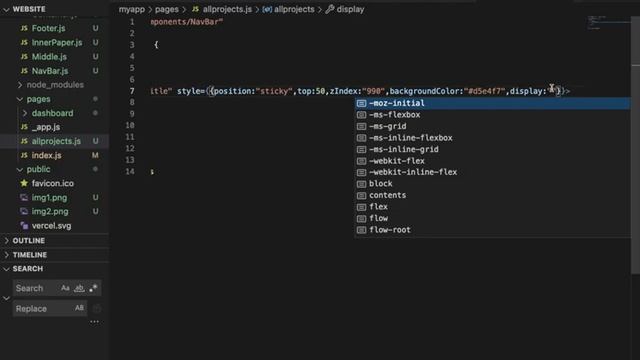
Task: Pick flow from autocomplete list
Action: pos(492,218)
